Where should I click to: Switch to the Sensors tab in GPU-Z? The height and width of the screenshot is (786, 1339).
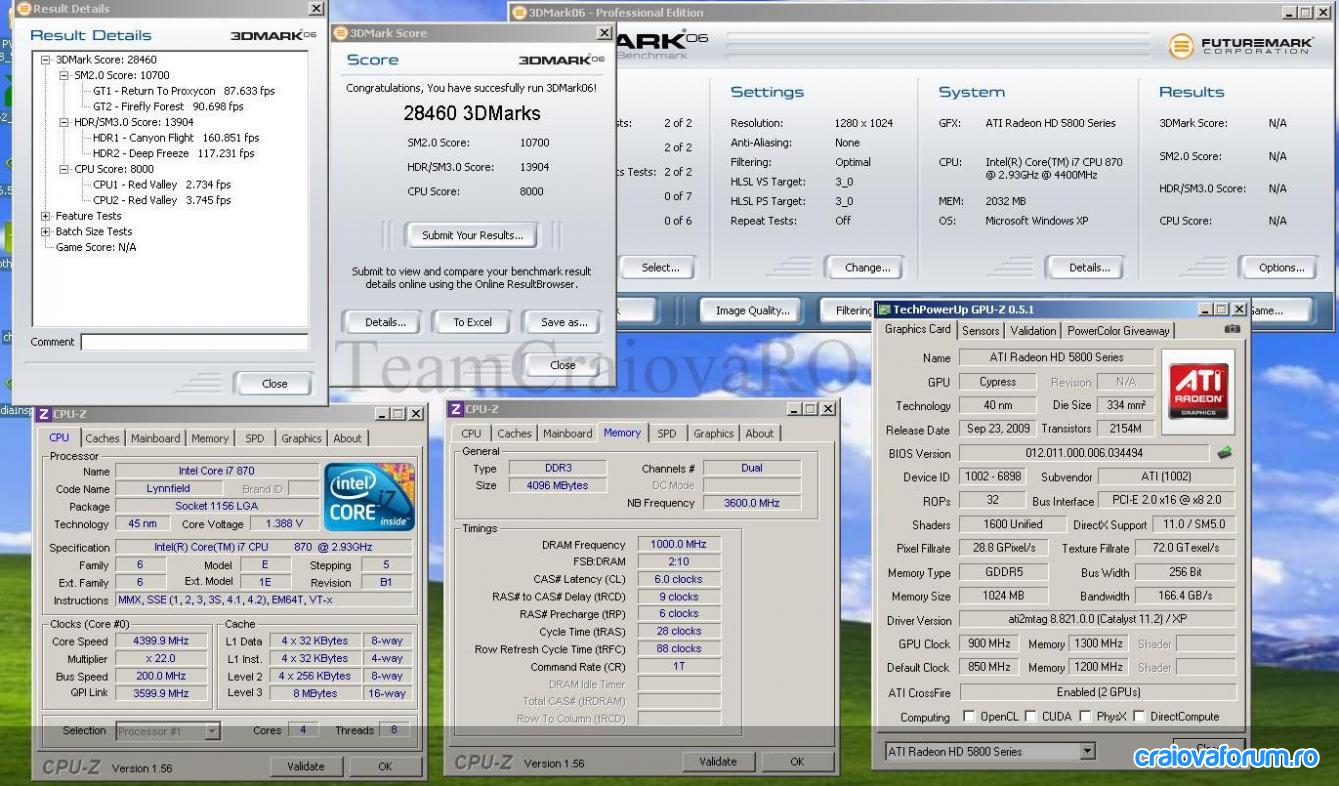(x=980, y=330)
